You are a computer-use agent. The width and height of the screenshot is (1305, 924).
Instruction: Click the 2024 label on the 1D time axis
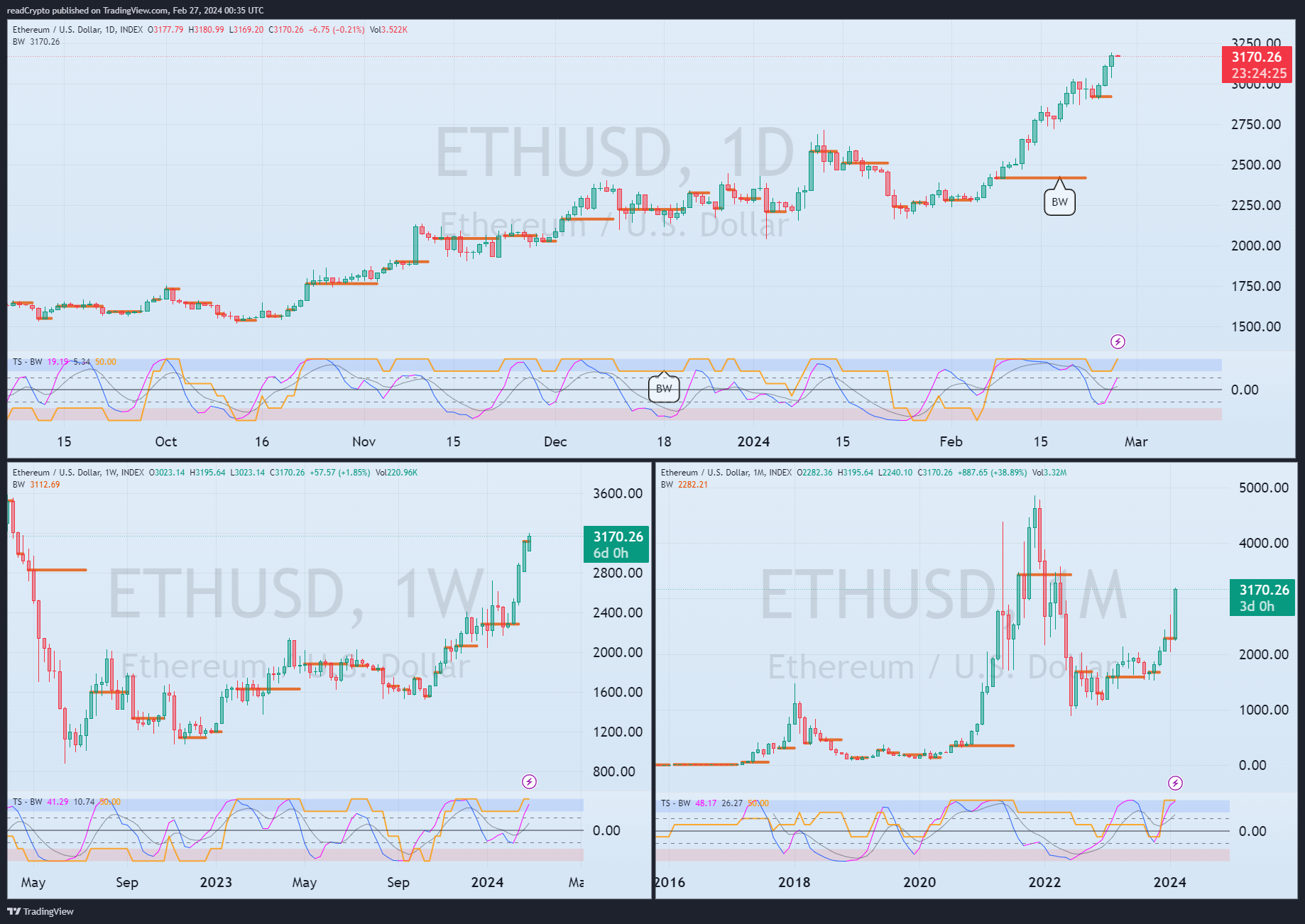tap(753, 441)
